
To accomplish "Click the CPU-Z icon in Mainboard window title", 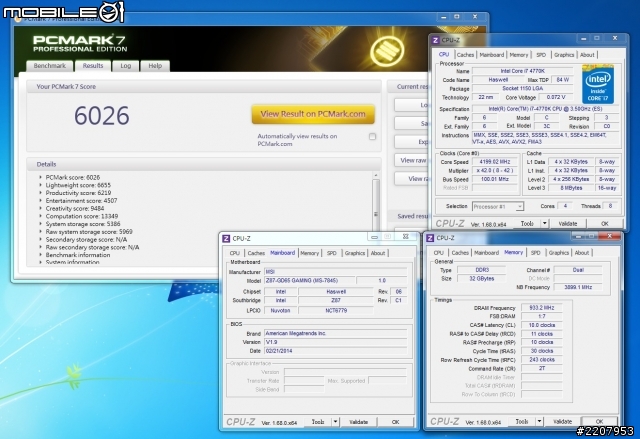I will [x=226, y=238].
